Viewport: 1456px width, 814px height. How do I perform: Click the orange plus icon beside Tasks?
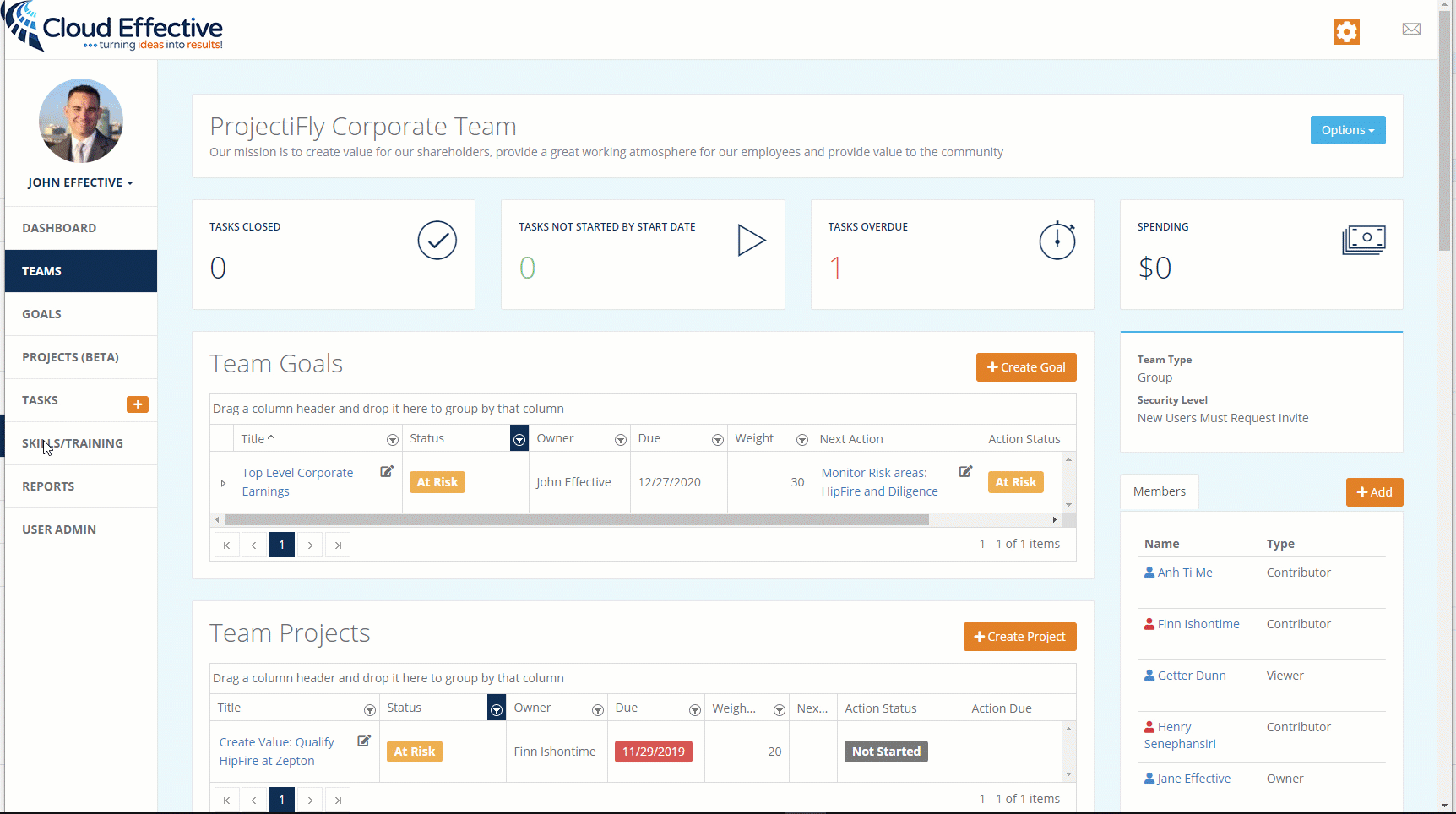[138, 404]
